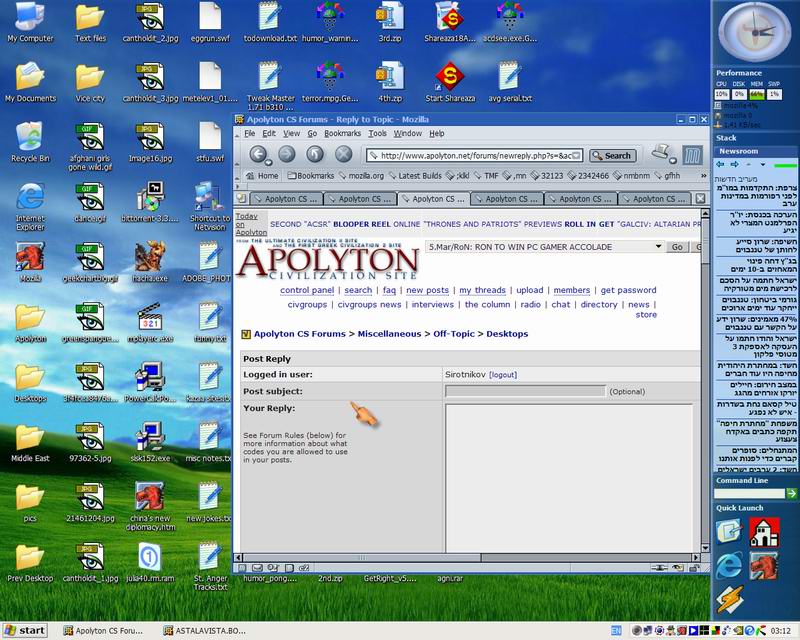Click the Stop loading button

(x=344, y=154)
